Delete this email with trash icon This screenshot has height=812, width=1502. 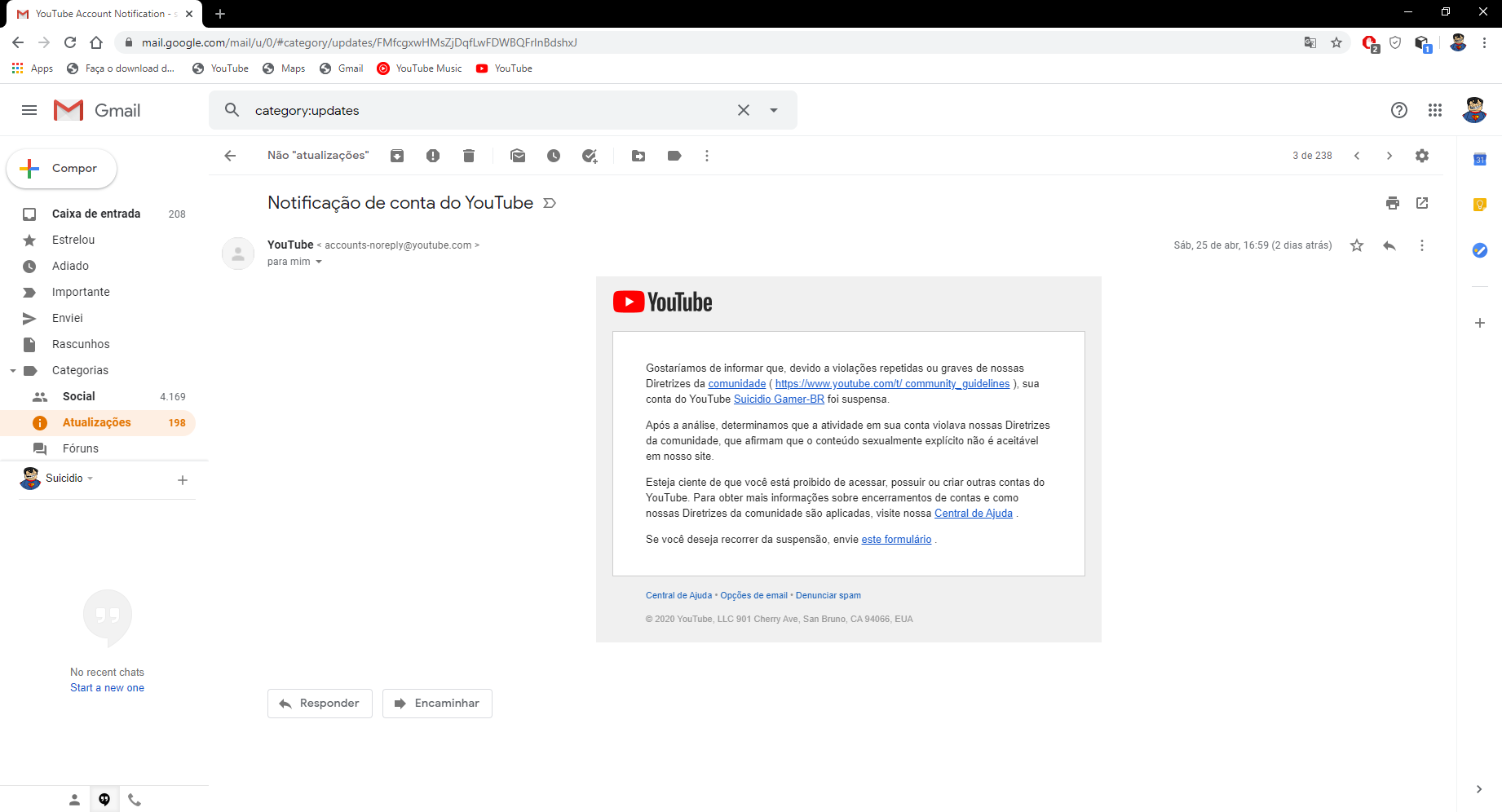point(469,156)
